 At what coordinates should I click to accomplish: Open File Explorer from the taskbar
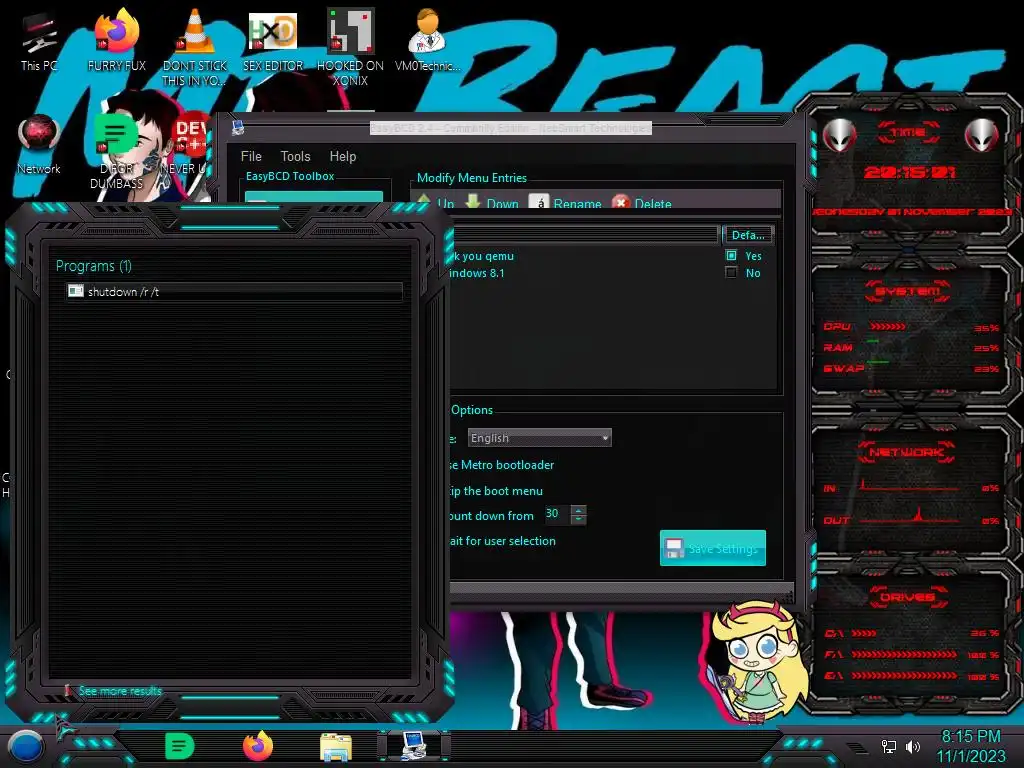coord(336,747)
